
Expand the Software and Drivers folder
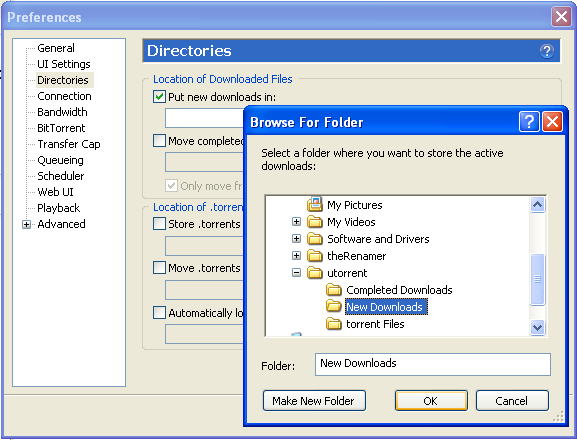(x=296, y=238)
